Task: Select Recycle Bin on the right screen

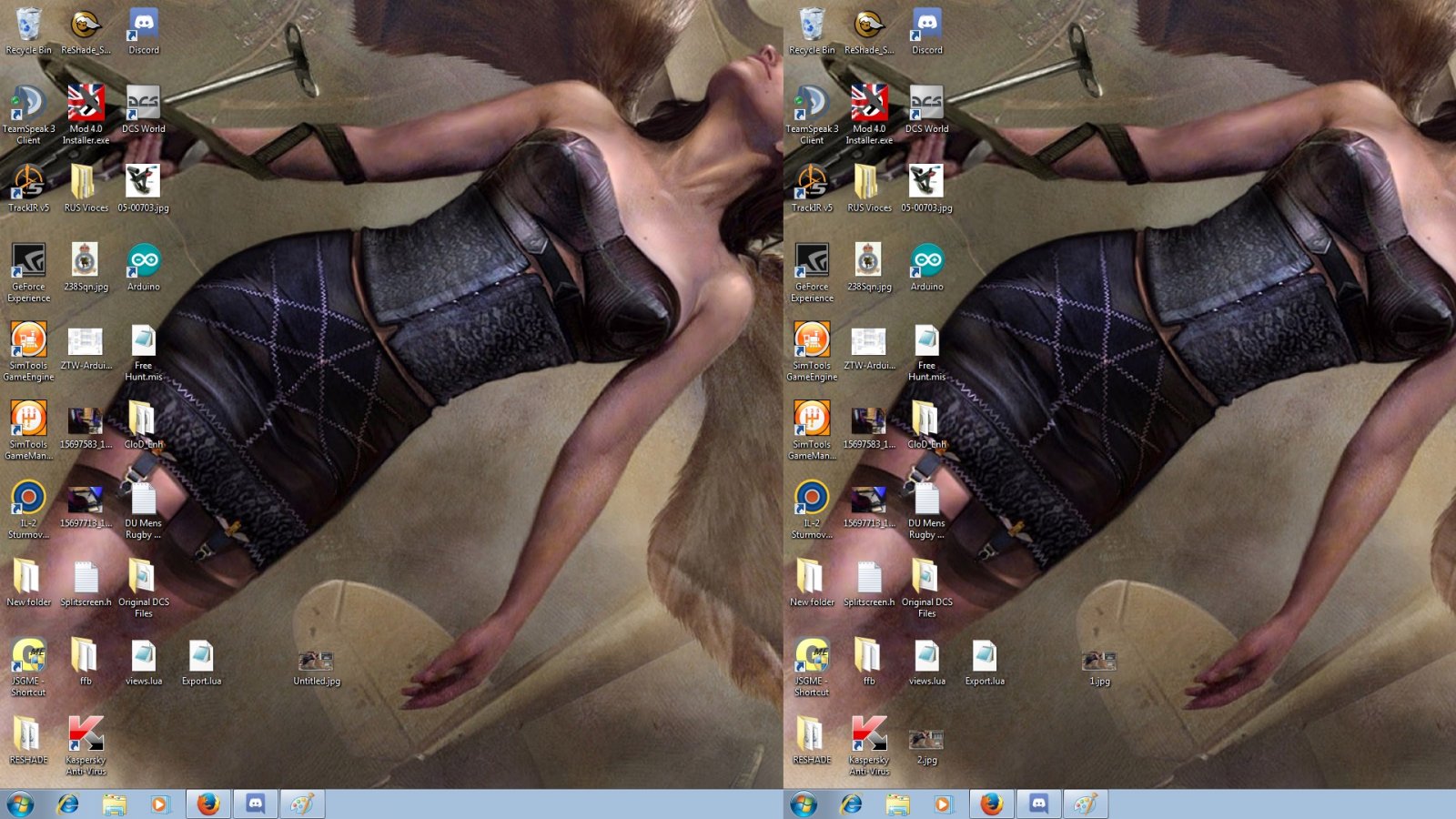Action: [x=812, y=32]
